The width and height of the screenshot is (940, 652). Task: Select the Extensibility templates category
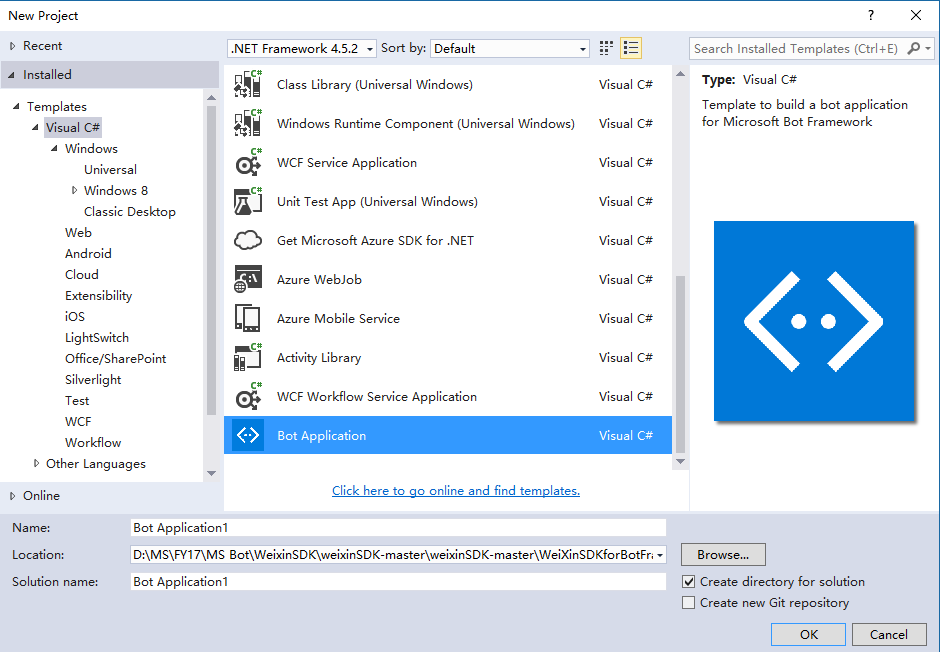coord(98,295)
